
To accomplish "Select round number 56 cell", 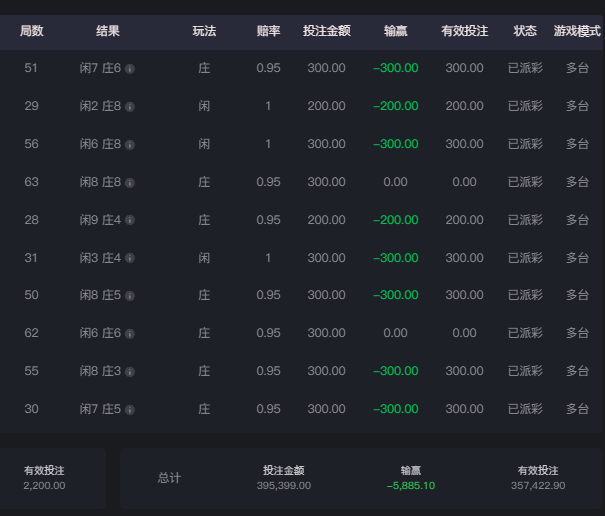I will pos(31,144).
